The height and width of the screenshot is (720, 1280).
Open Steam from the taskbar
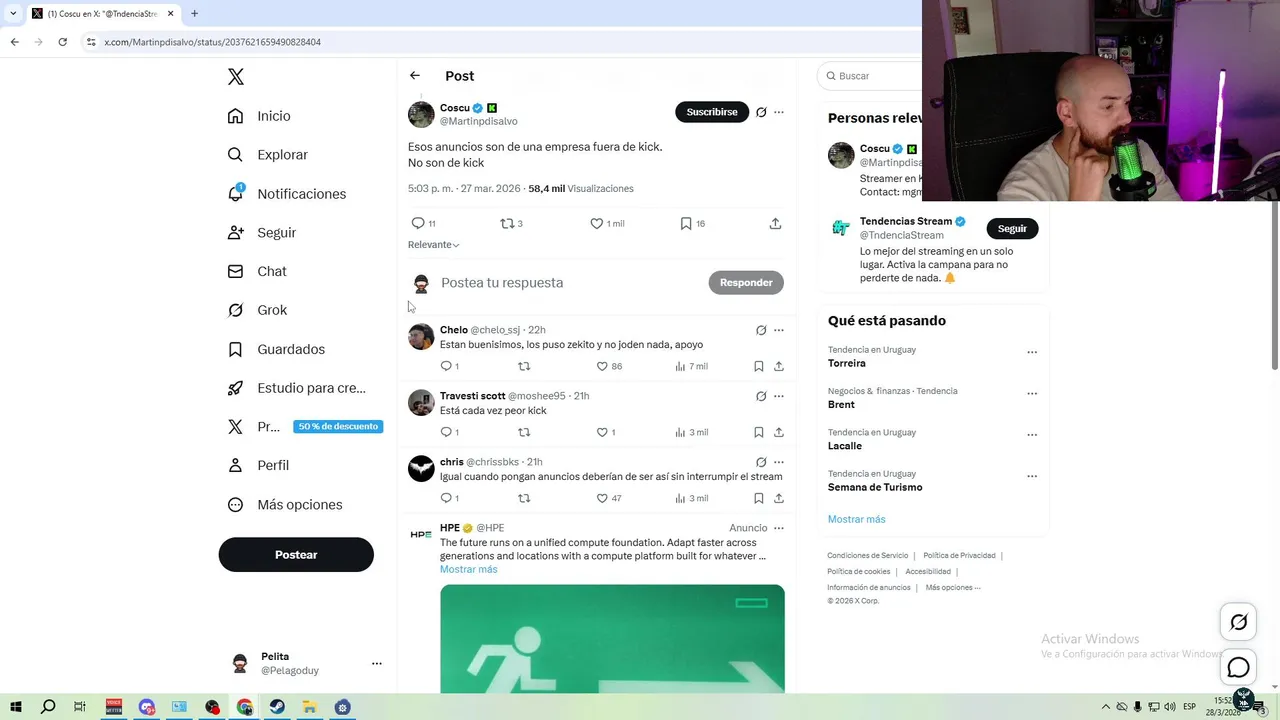pos(277,707)
